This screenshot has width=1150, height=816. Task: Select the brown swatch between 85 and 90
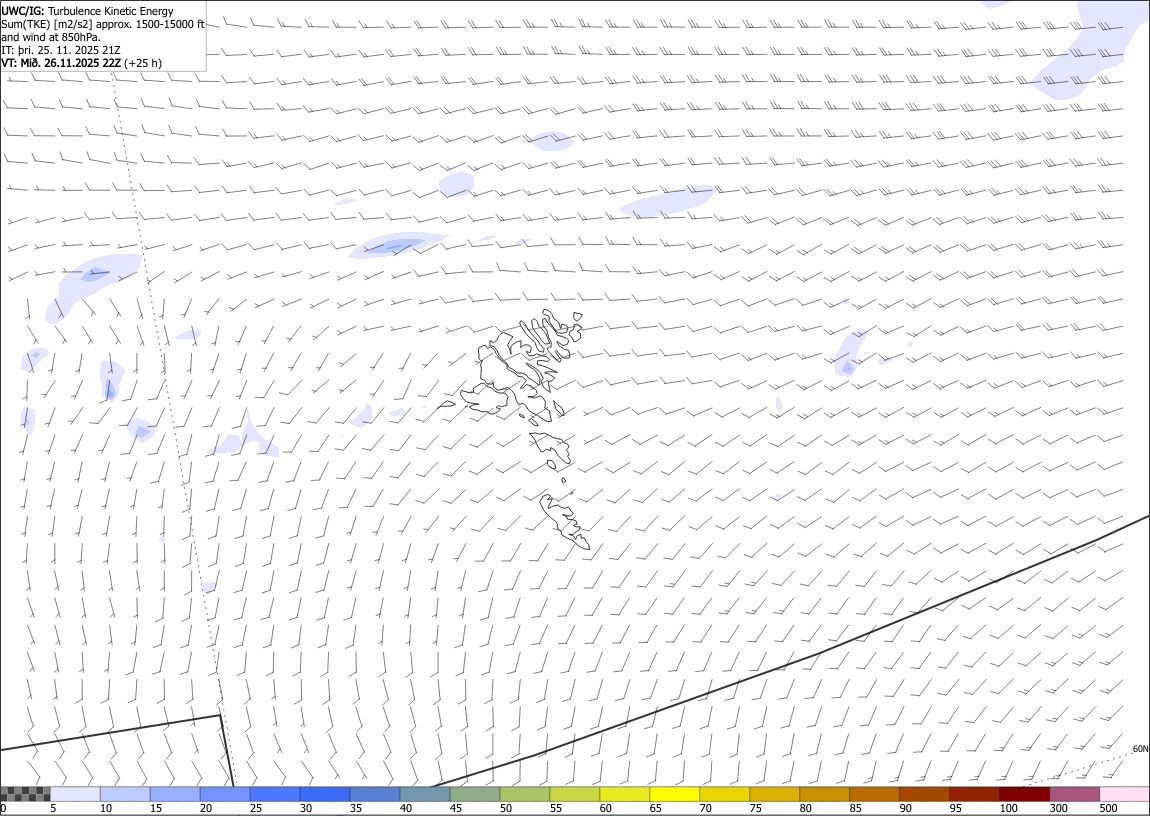(874, 794)
